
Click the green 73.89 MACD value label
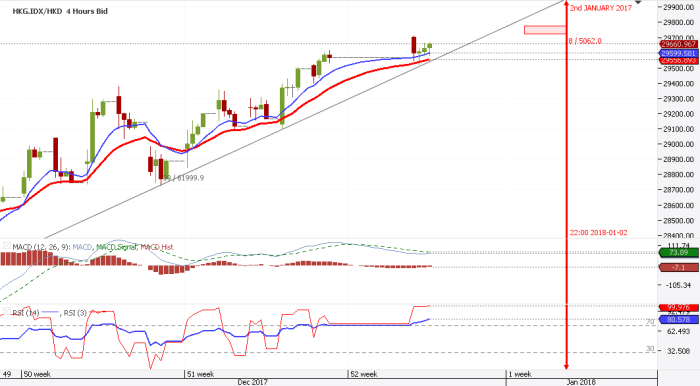pyautogui.click(x=679, y=253)
